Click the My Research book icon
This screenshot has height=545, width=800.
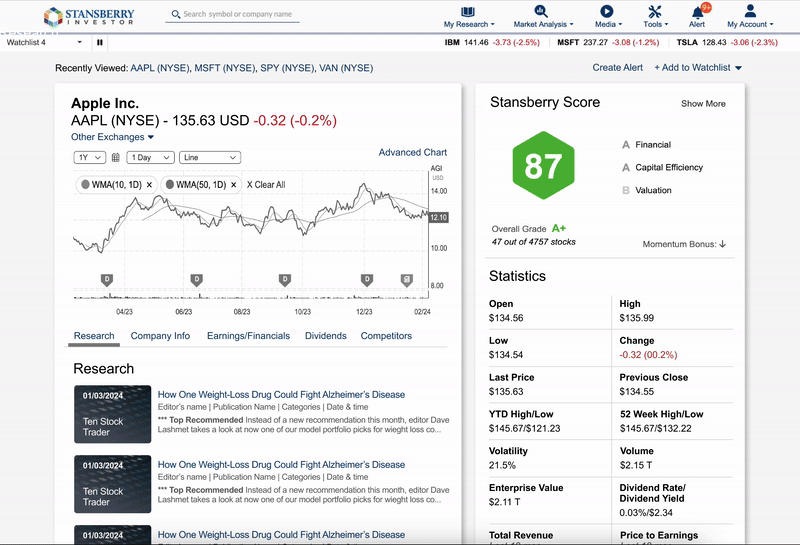click(x=468, y=11)
